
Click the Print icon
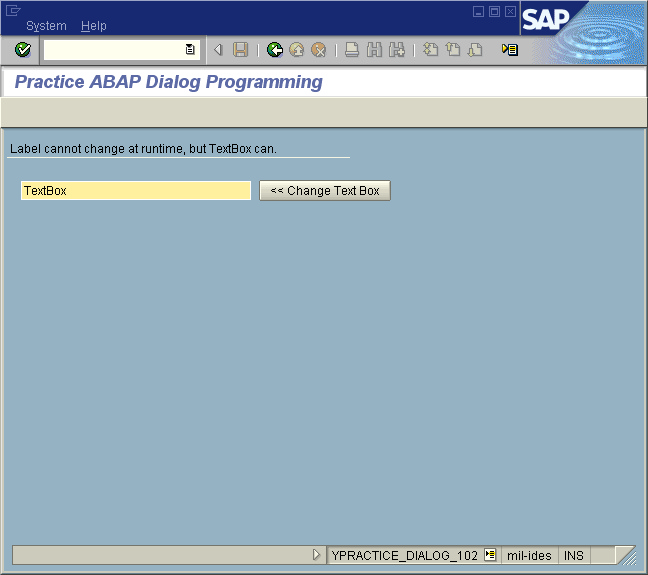pos(353,50)
